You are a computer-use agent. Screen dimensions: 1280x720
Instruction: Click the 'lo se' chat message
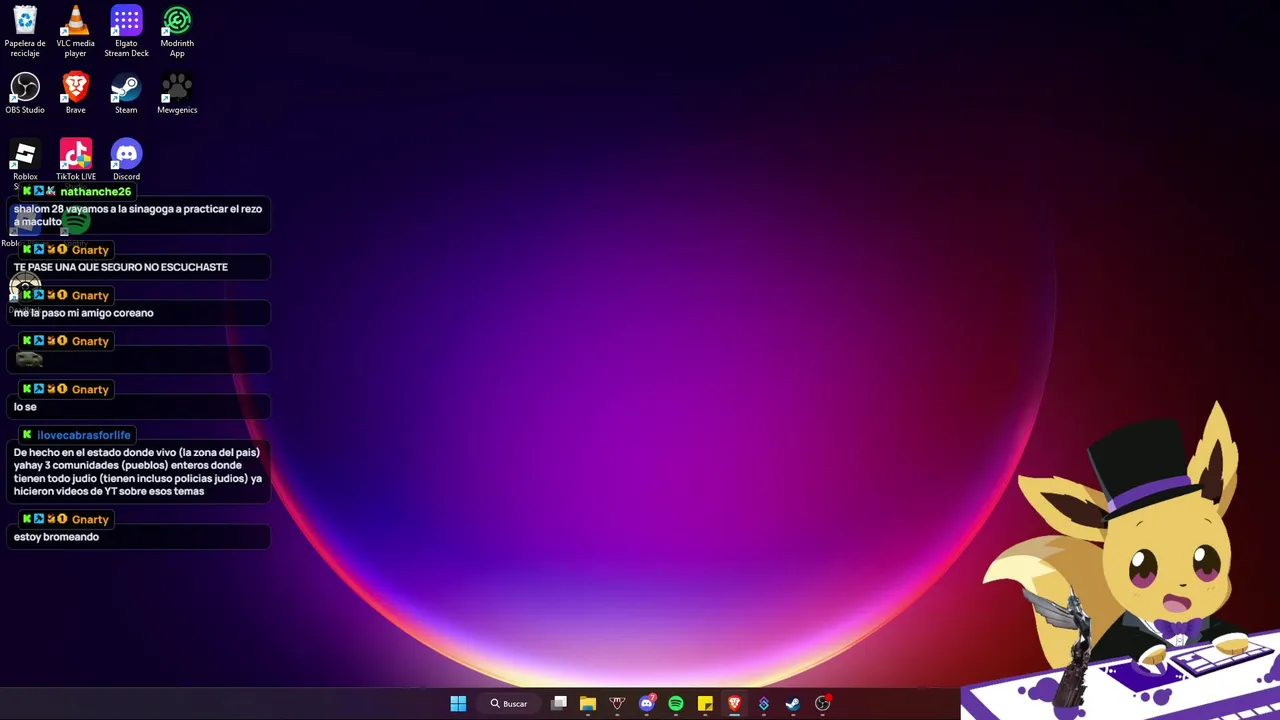[25, 407]
